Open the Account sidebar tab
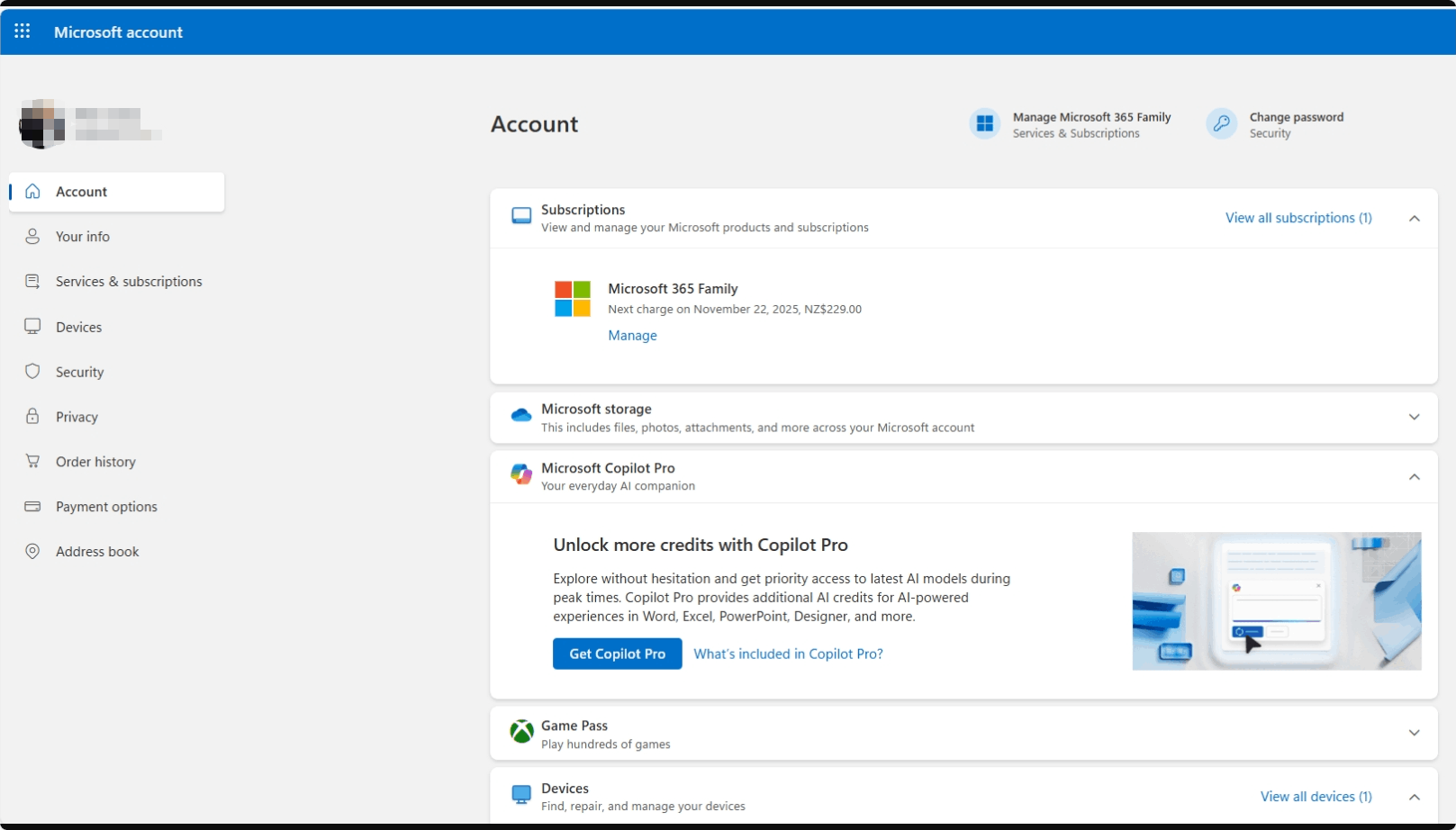Image resolution: width=1456 pixels, height=830 pixels. point(81,191)
